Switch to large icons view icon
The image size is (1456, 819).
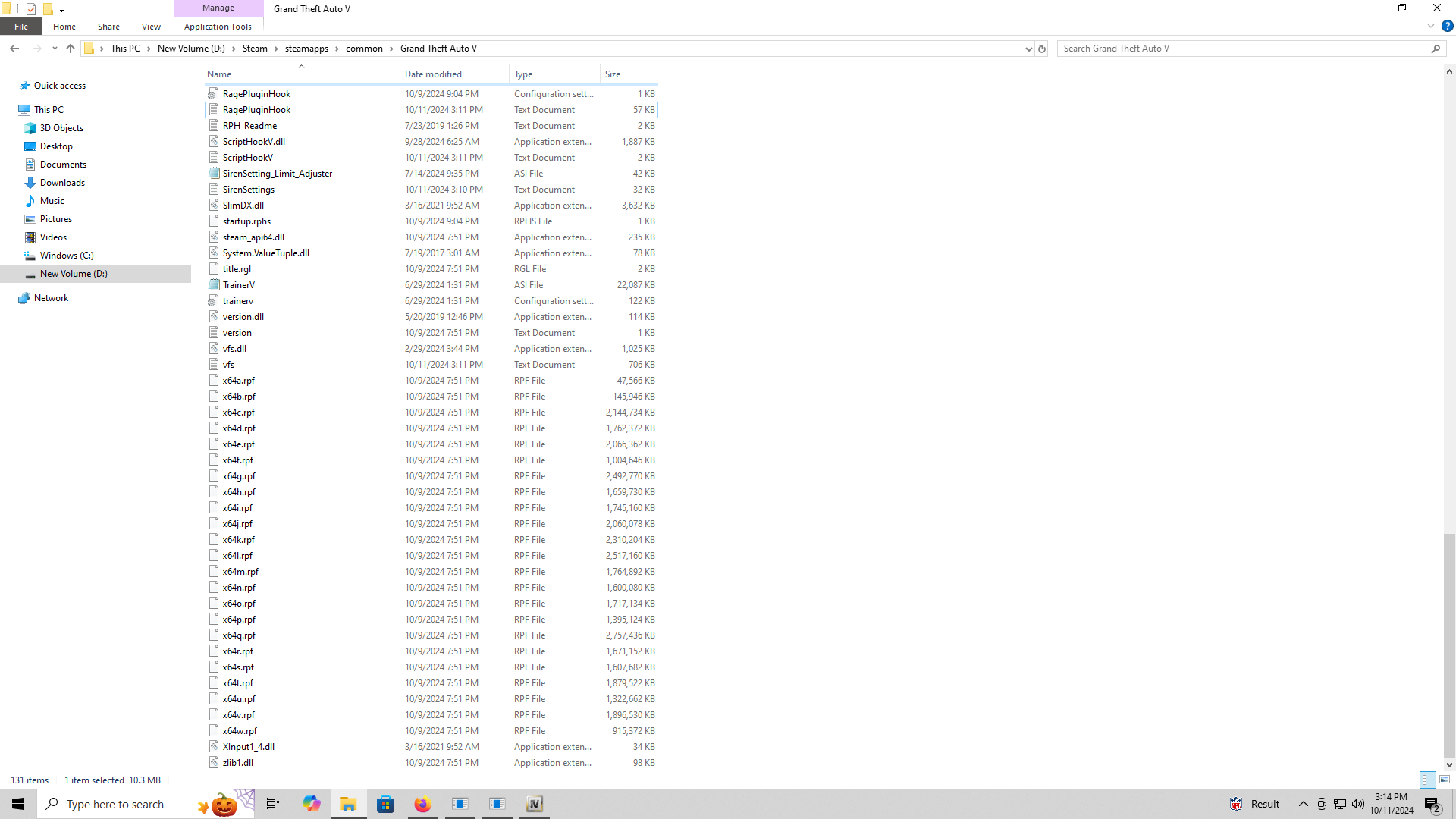tap(1445, 780)
